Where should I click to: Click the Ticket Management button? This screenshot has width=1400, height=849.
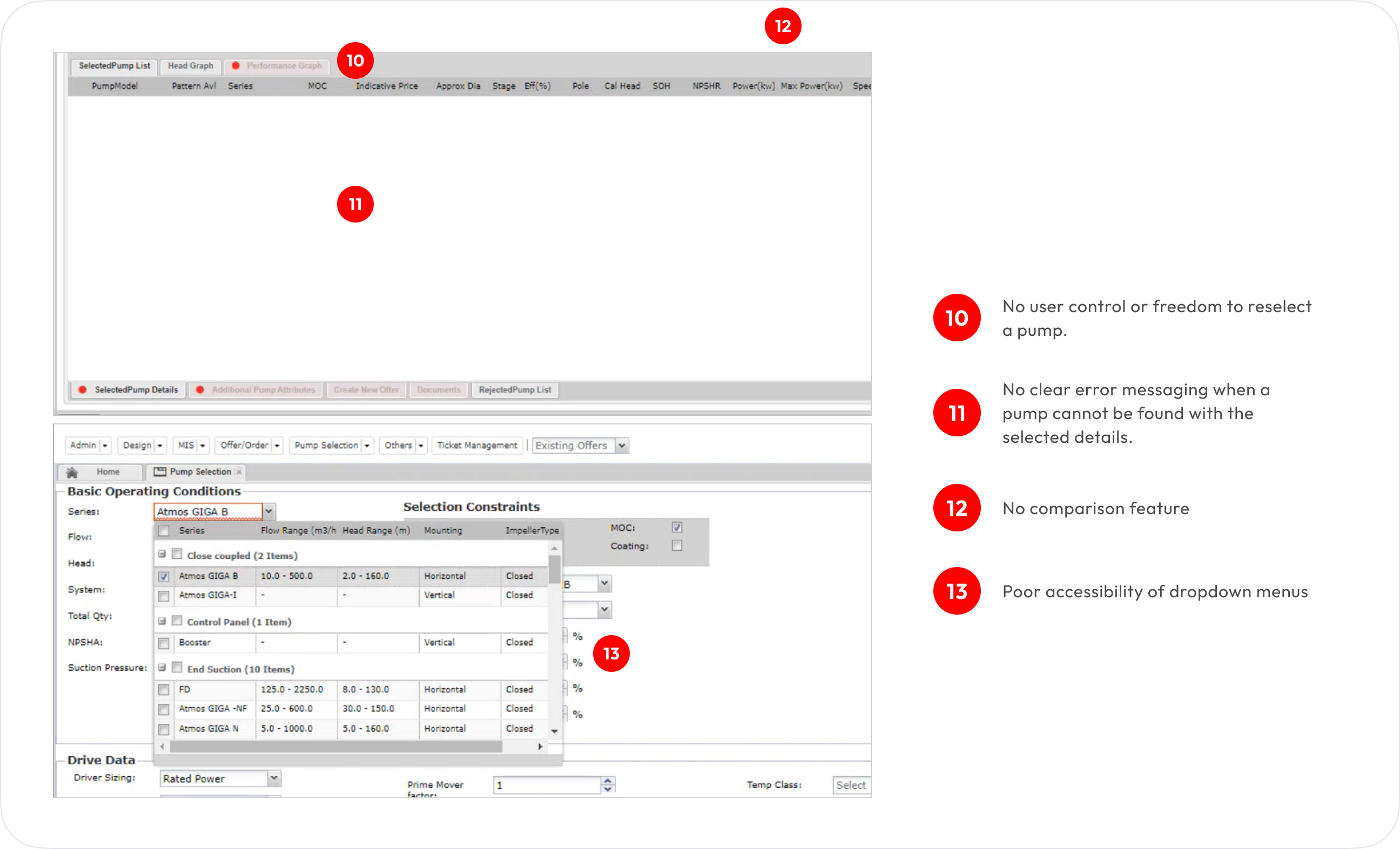[477, 446]
